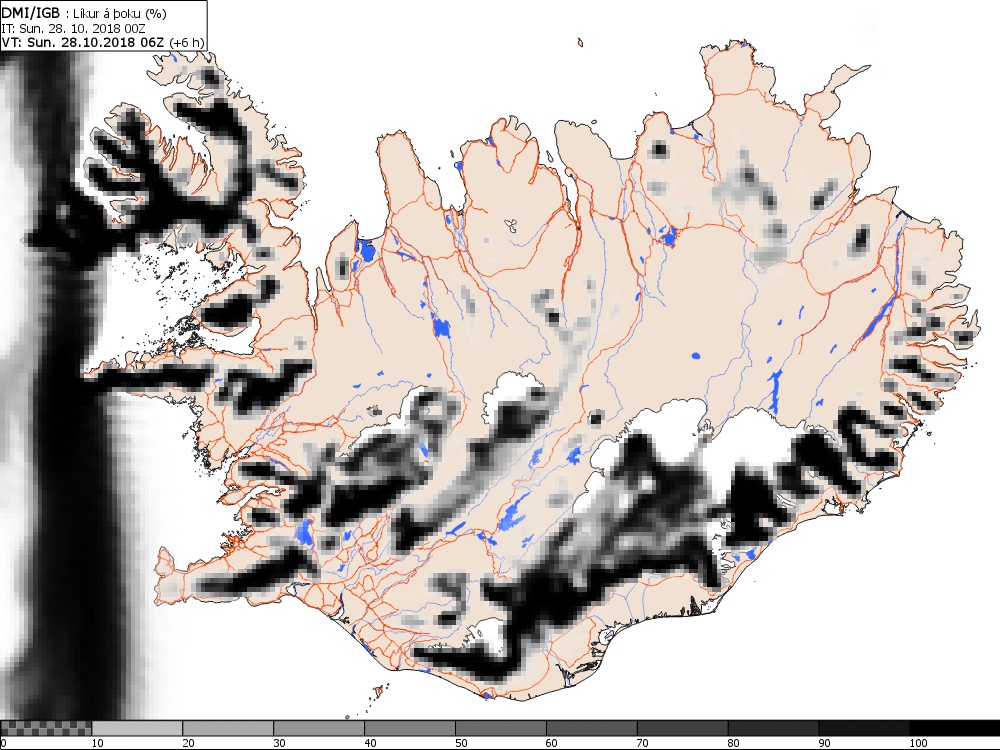Click the '10' scale label

[x=98, y=744]
